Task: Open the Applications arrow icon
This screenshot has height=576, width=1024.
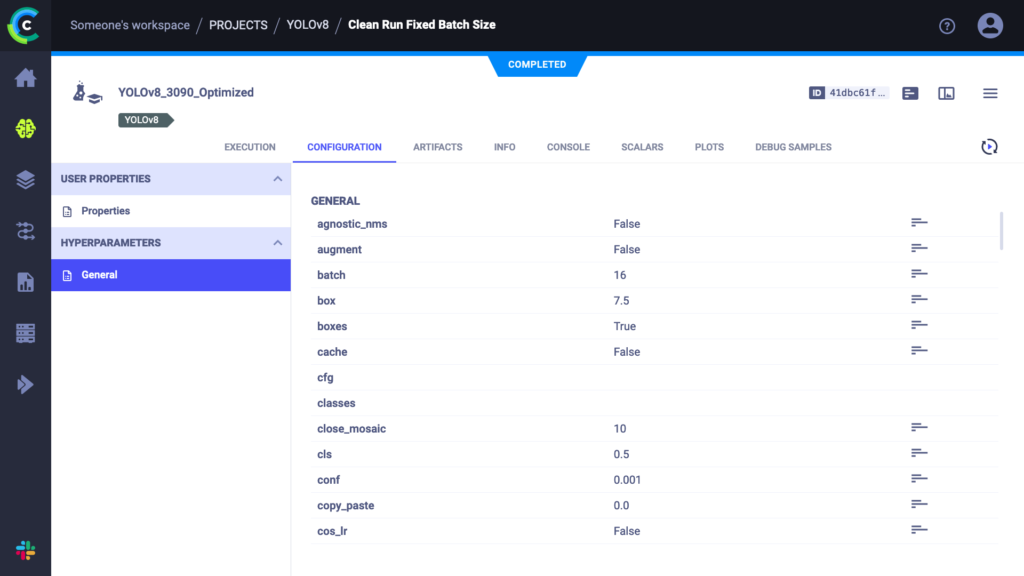Action: tap(25, 384)
